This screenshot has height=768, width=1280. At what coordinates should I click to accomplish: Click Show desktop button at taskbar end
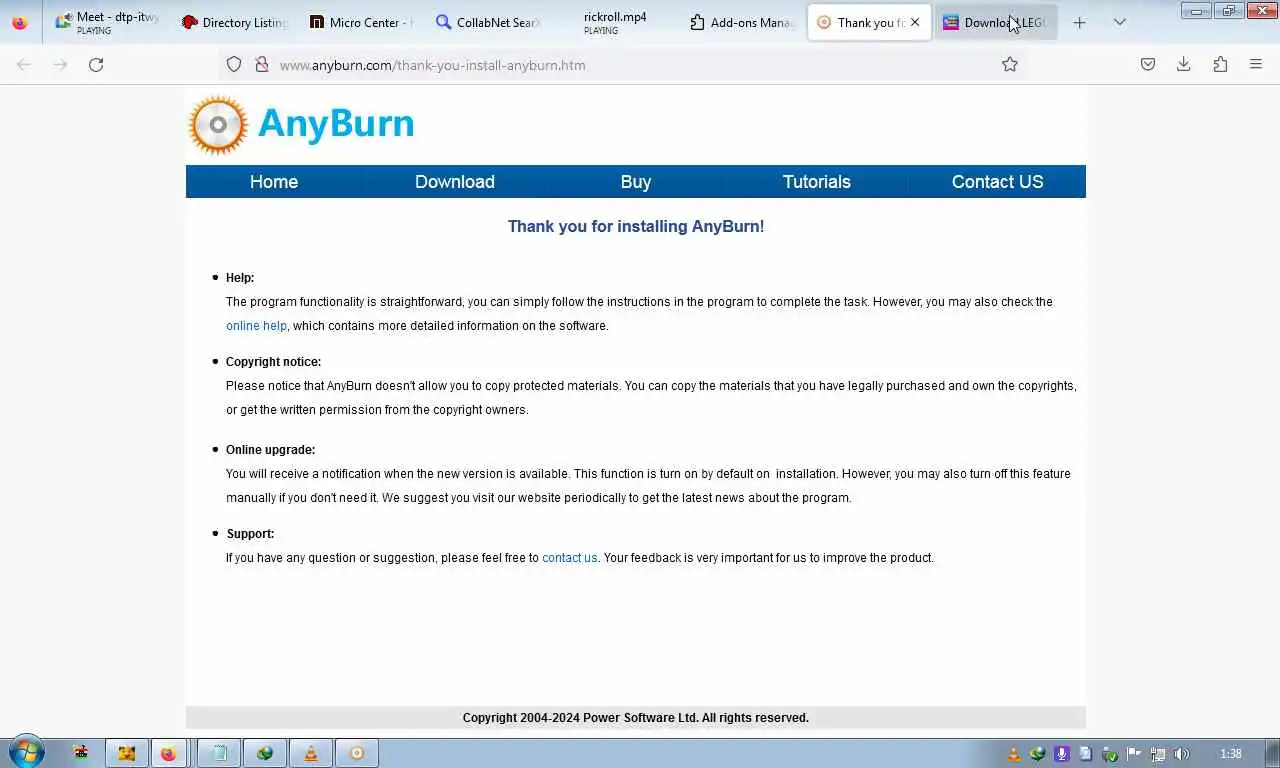pyautogui.click(x=1272, y=753)
